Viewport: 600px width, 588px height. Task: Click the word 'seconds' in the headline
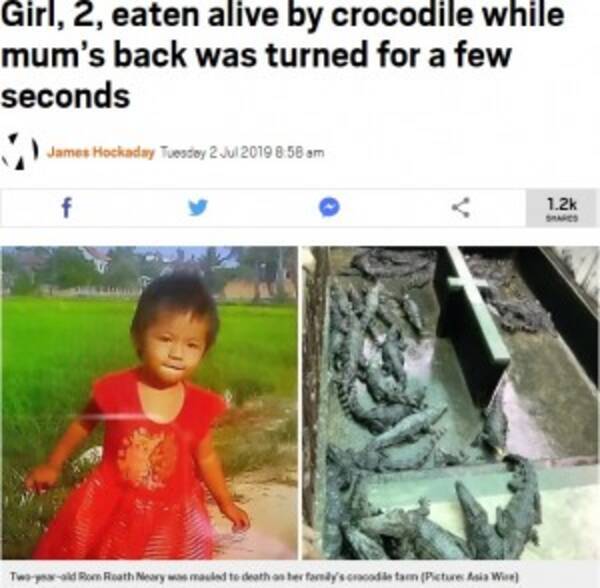point(66,95)
